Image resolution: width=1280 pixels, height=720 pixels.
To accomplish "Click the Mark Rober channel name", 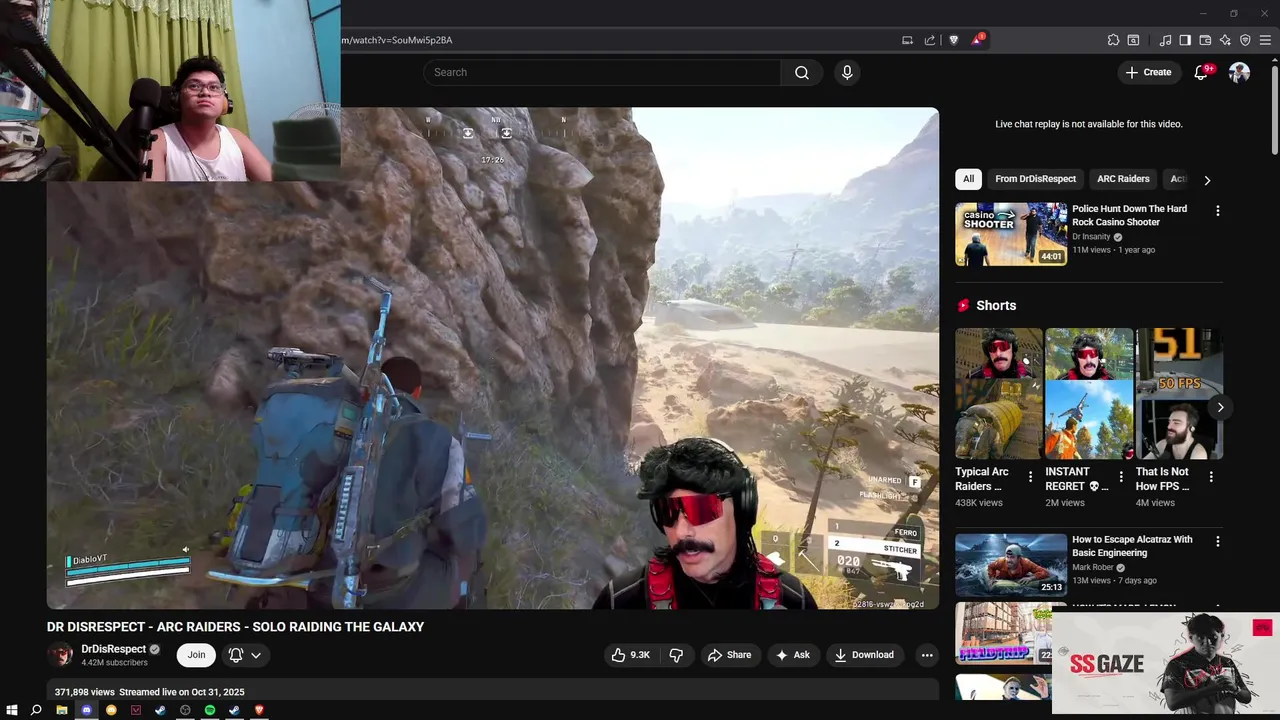I will (x=1093, y=568).
